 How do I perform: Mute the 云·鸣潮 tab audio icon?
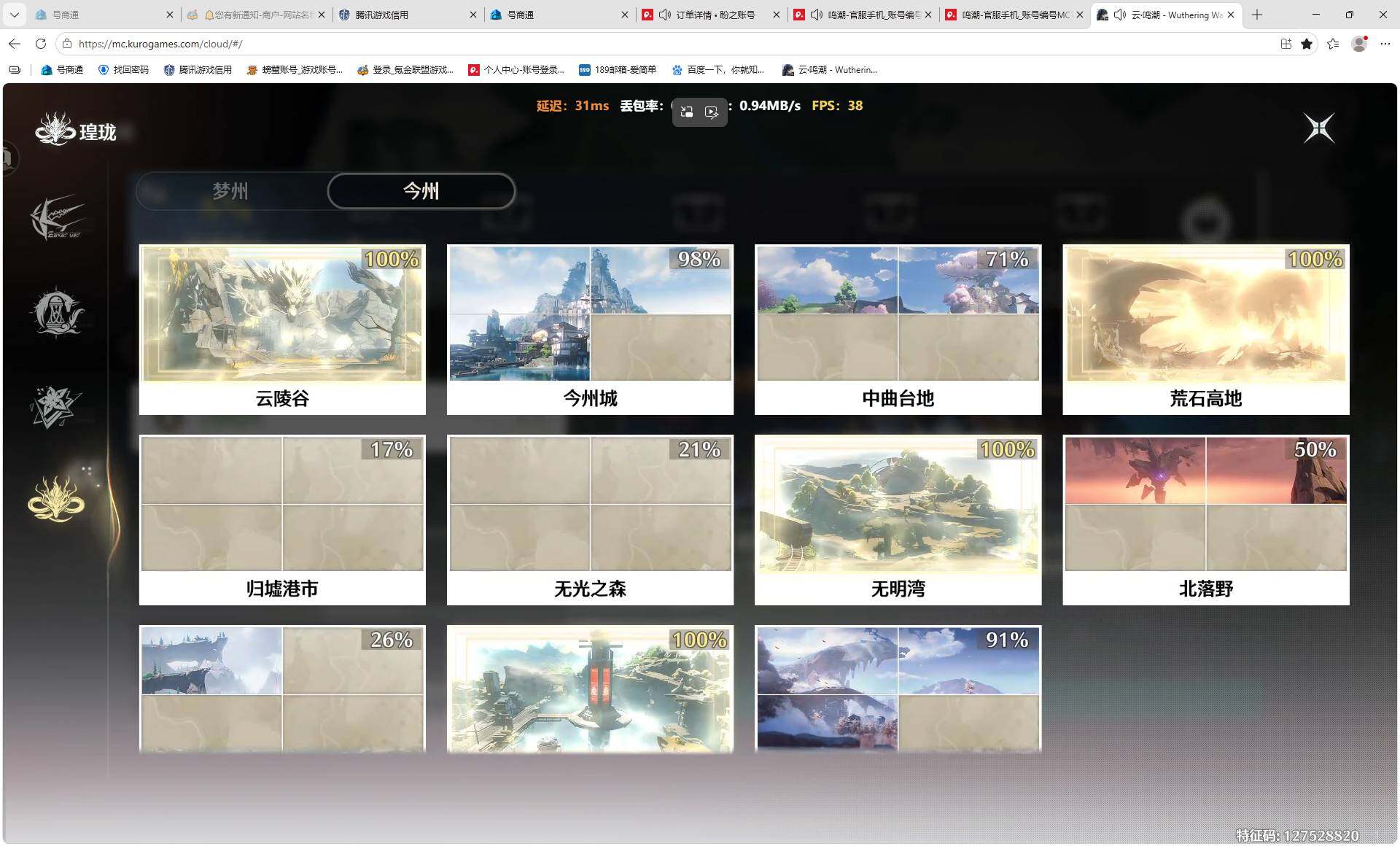pyautogui.click(x=1120, y=15)
